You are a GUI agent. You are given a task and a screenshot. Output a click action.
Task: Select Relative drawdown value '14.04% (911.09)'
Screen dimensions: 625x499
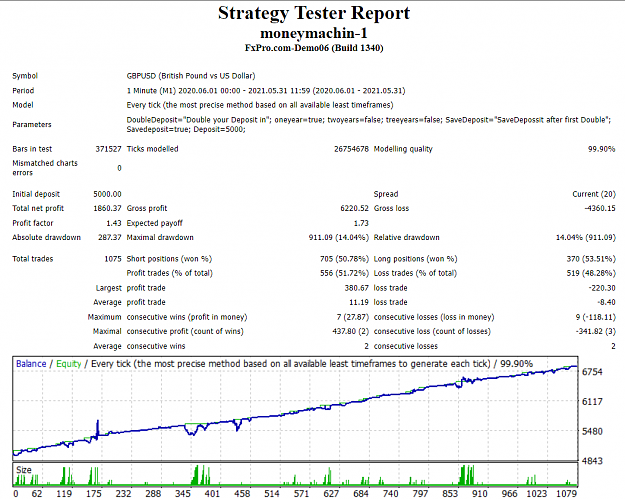[x=586, y=238]
